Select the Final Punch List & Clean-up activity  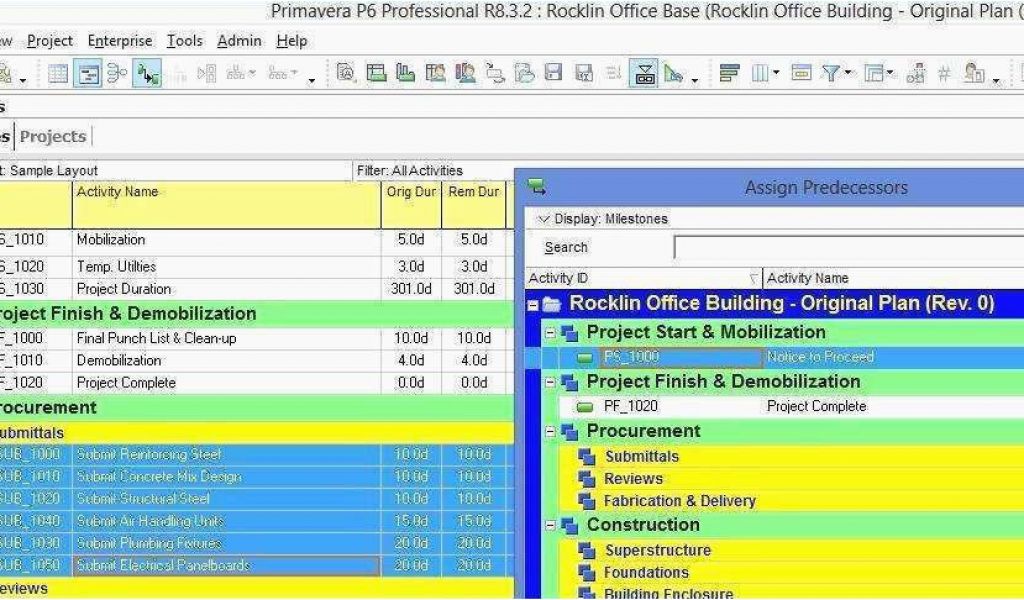255,338
